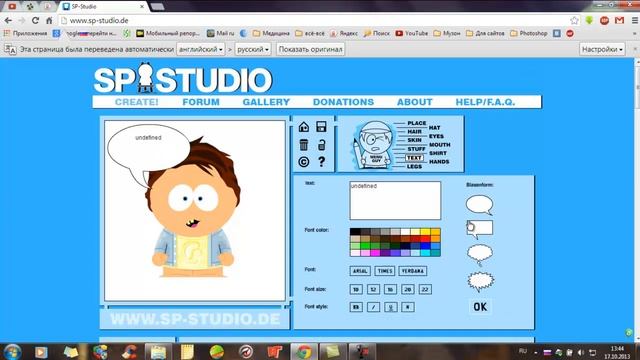Set font size to 20
Viewport: 640px width, 360px height.
[x=407, y=289]
